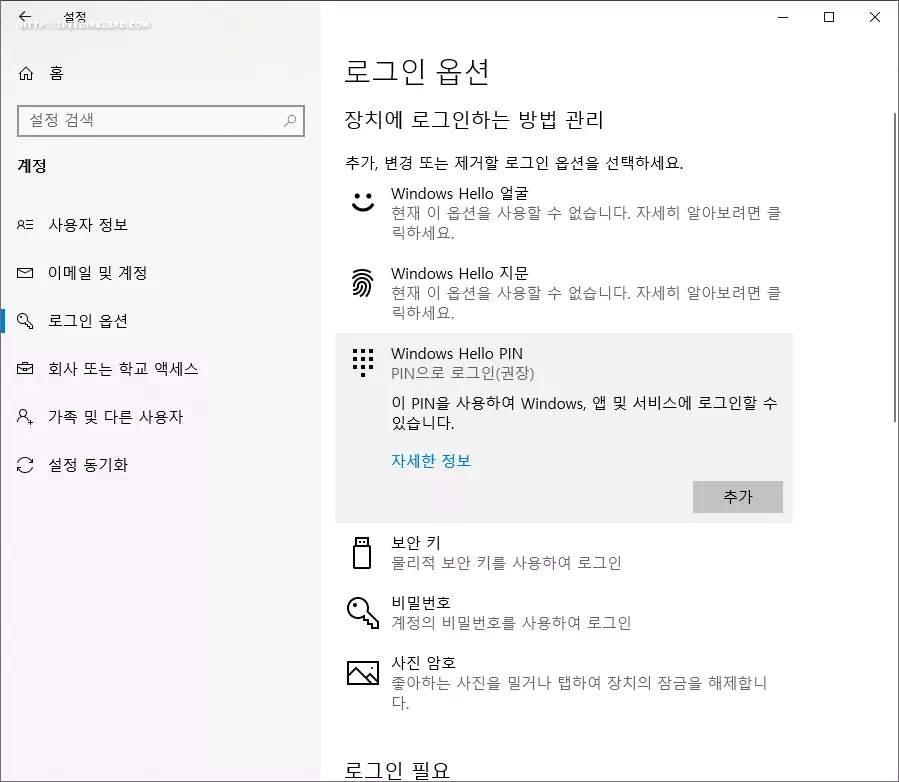
Task: Click the 설정 동기화 sync icon
Action: [x=25, y=464]
